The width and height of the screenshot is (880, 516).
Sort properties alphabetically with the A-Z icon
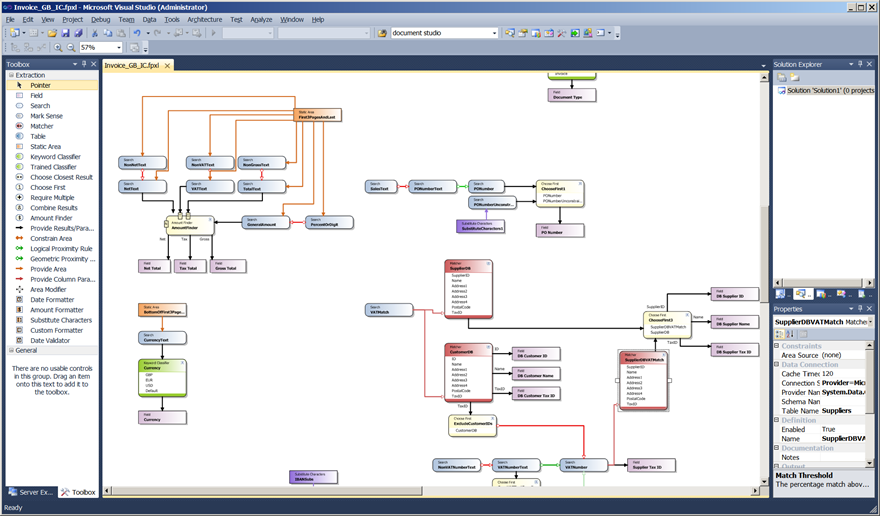pos(790,334)
